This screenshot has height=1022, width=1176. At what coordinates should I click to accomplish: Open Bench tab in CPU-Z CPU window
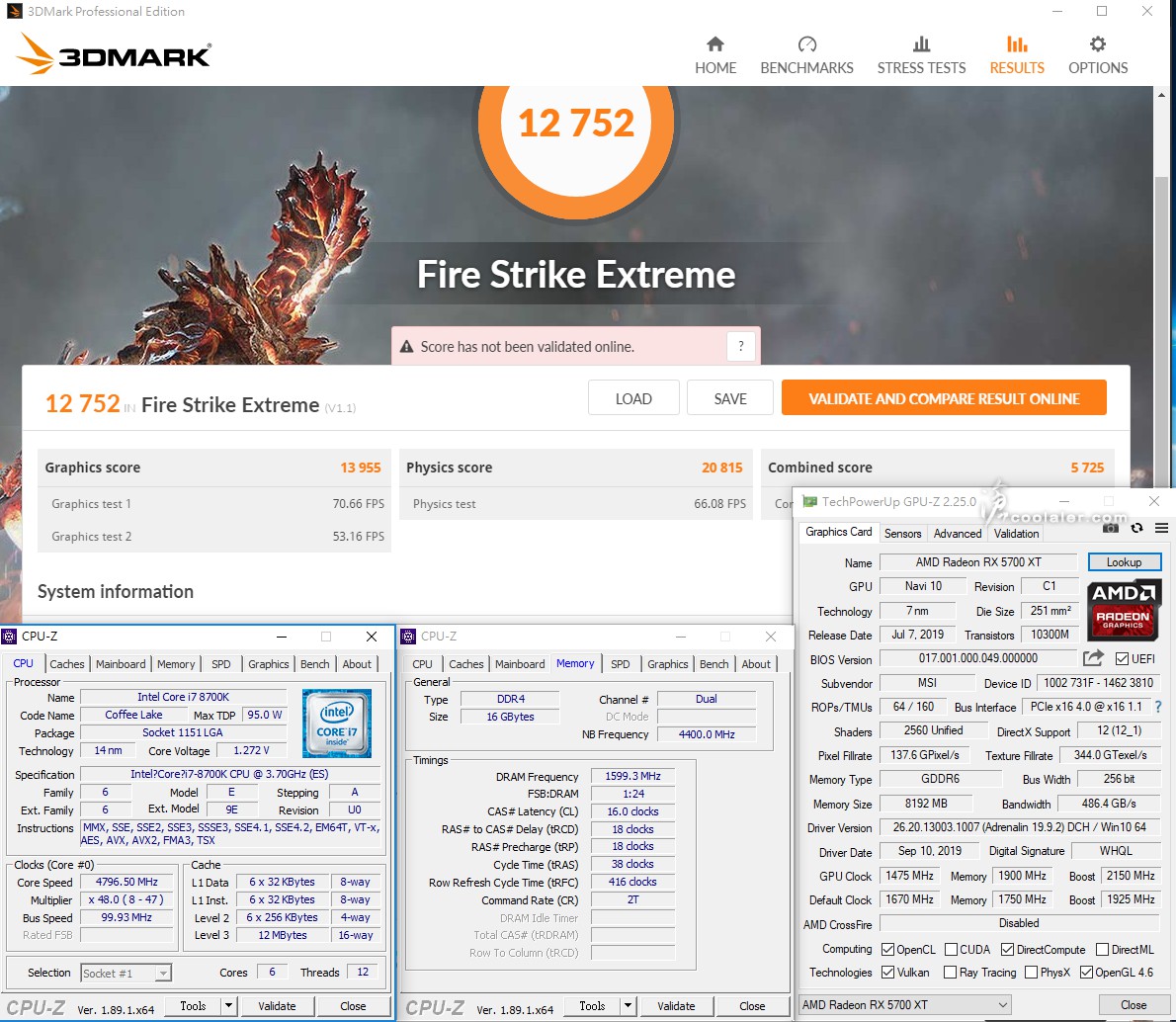pos(315,664)
